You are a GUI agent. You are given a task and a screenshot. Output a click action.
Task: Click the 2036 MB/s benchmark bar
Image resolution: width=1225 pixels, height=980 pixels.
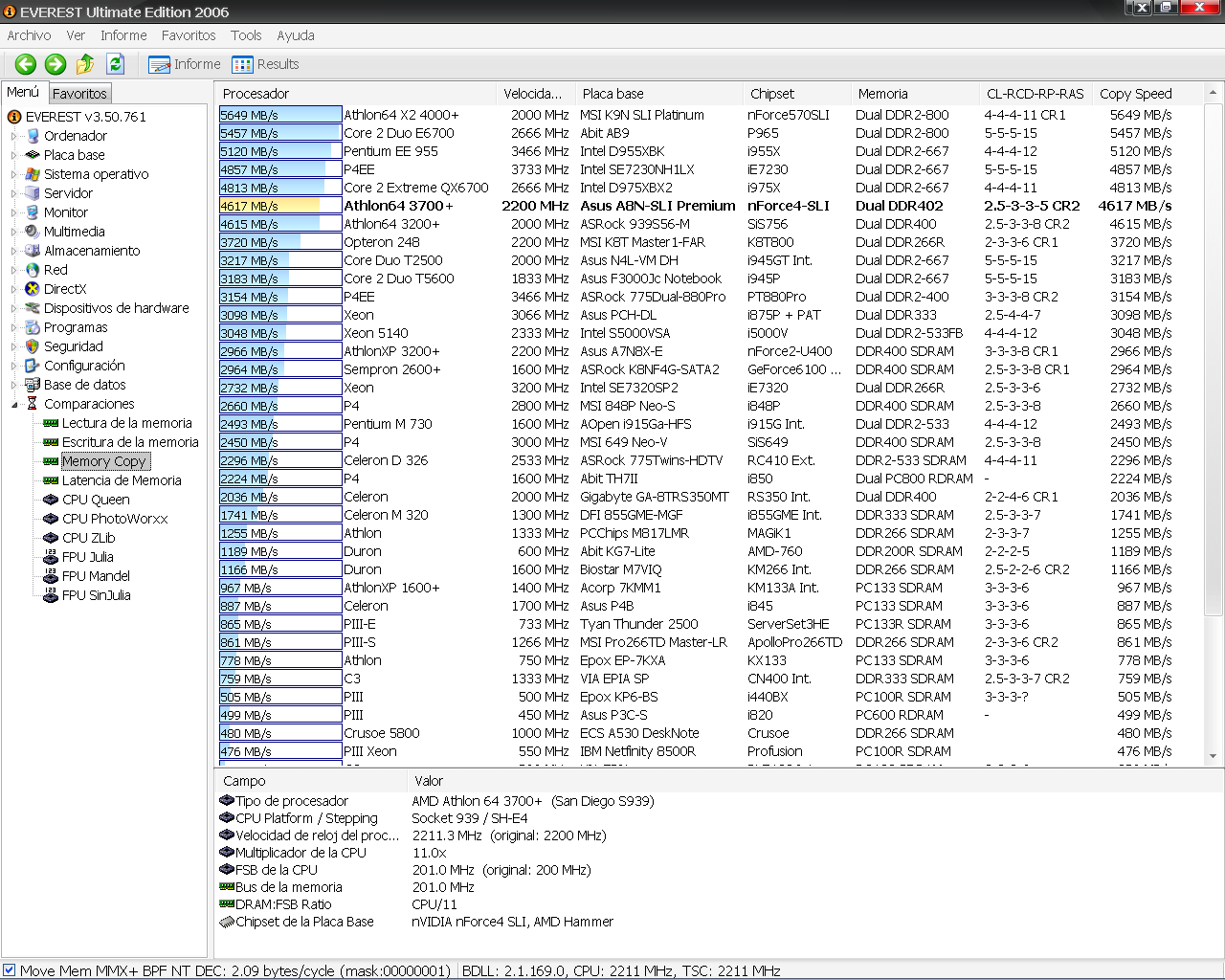(x=280, y=497)
